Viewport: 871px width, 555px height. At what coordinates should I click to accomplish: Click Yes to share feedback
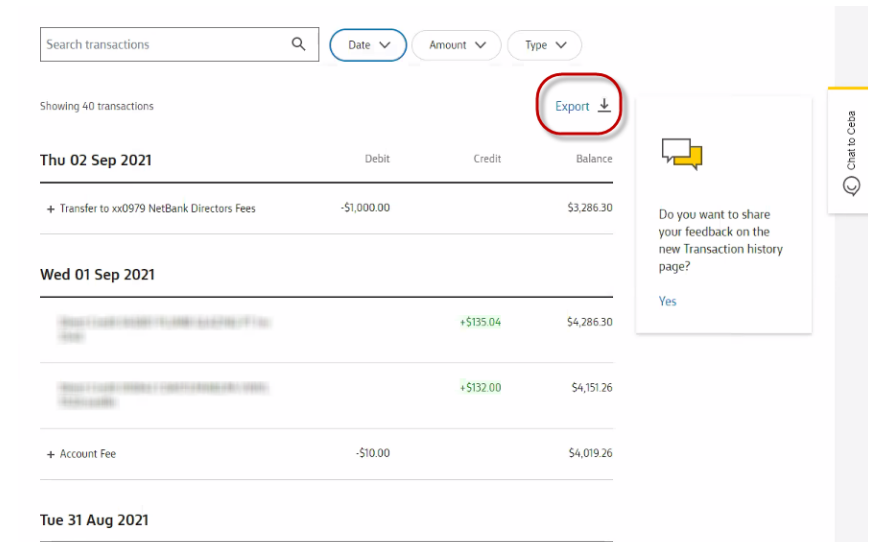tap(667, 301)
